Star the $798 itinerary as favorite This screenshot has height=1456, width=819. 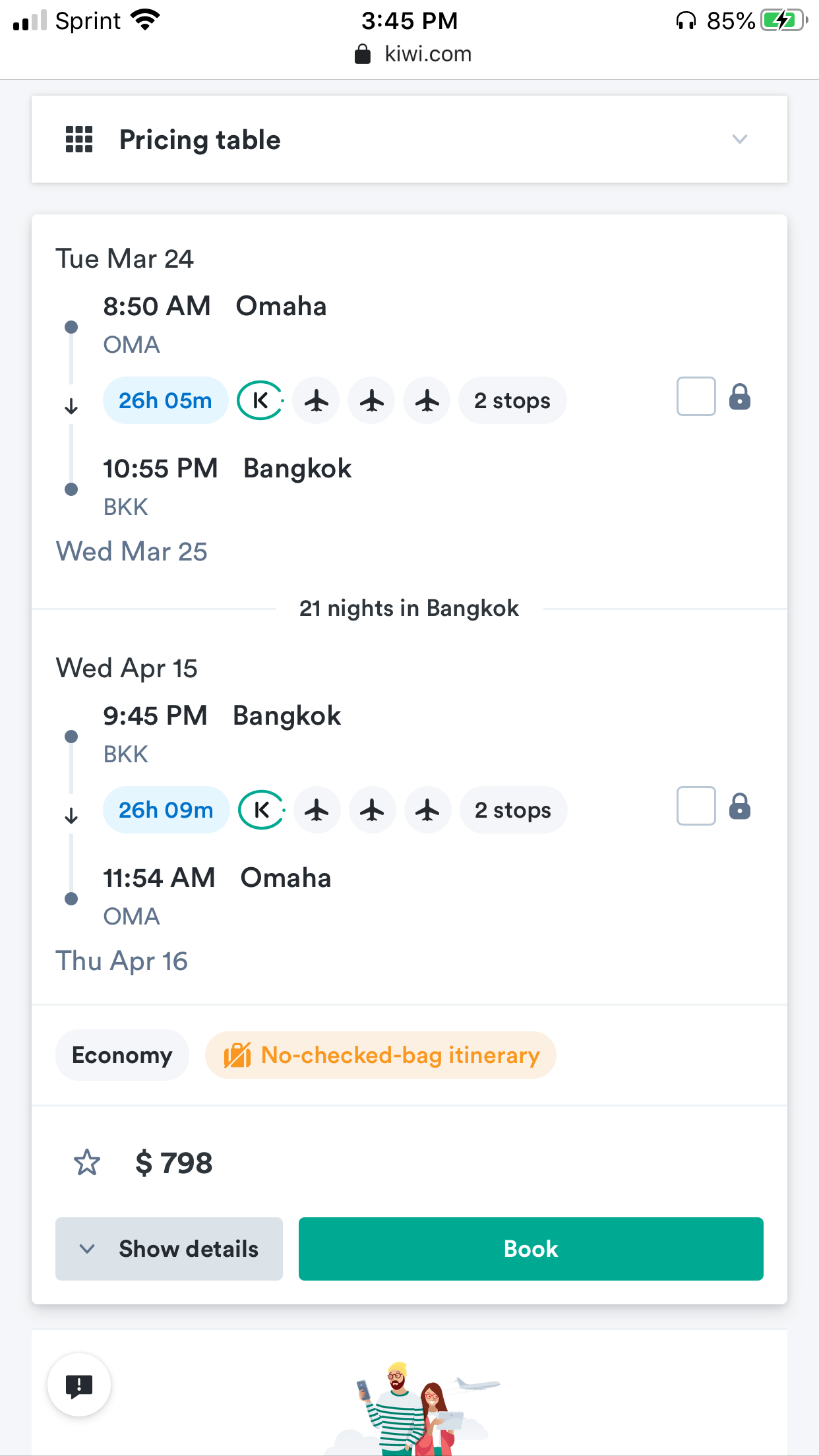[87, 1163]
